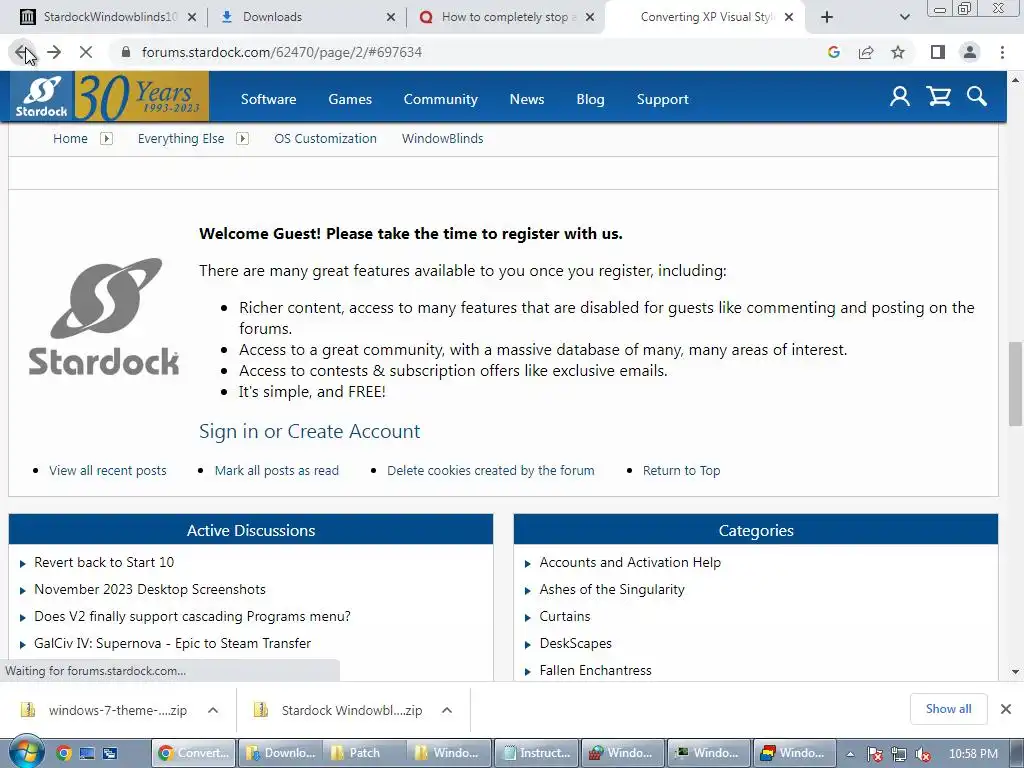
Task: Open the Blog menu item
Action: (x=590, y=99)
